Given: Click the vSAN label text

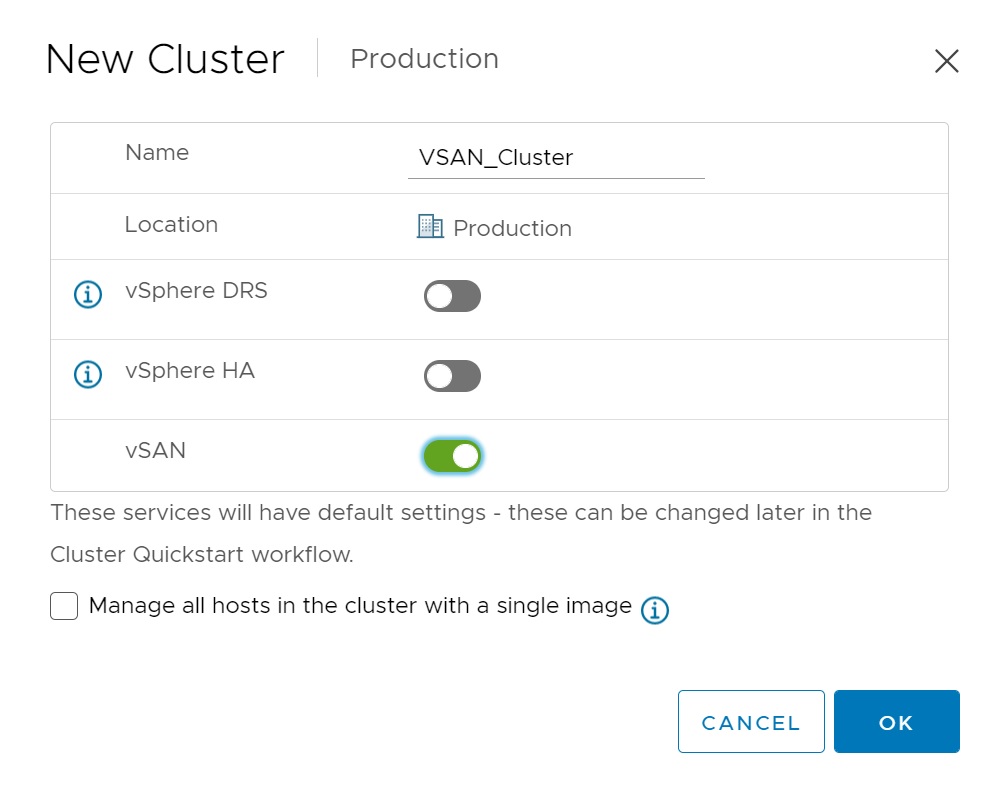Looking at the screenshot, I should [x=155, y=451].
